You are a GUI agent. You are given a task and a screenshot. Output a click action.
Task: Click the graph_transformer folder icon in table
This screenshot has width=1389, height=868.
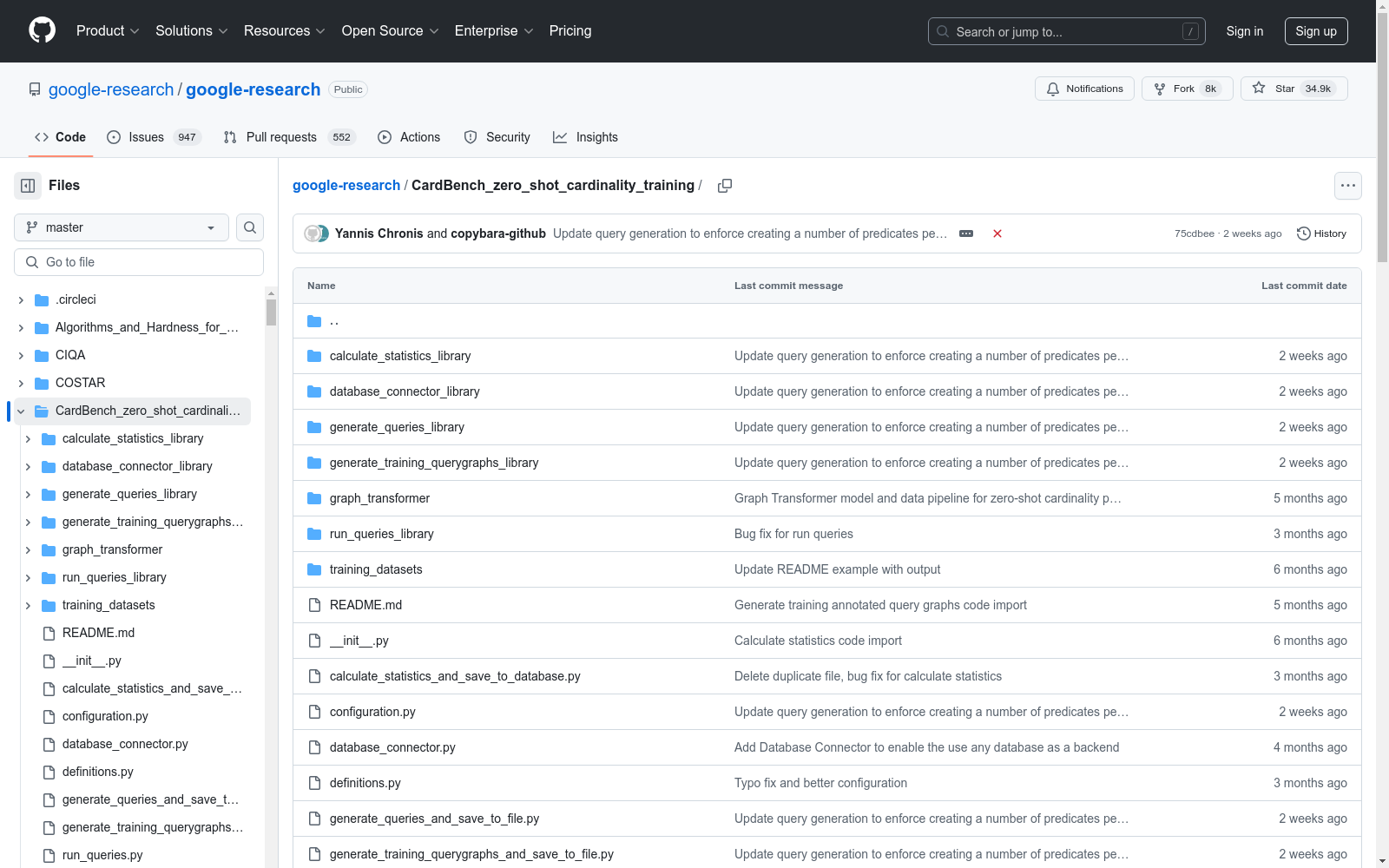tap(314, 498)
